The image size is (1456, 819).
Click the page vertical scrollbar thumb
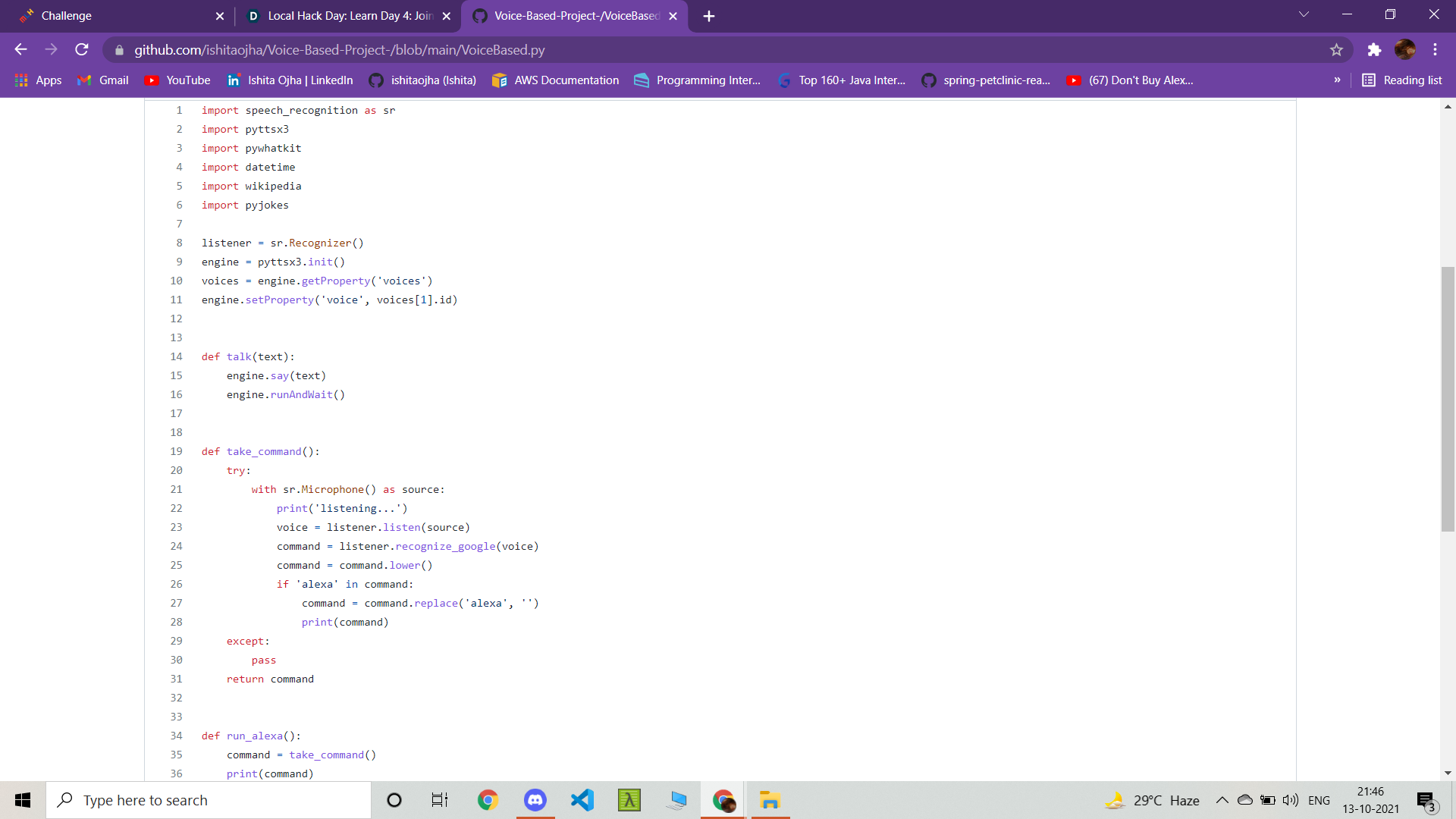(x=1448, y=399)
